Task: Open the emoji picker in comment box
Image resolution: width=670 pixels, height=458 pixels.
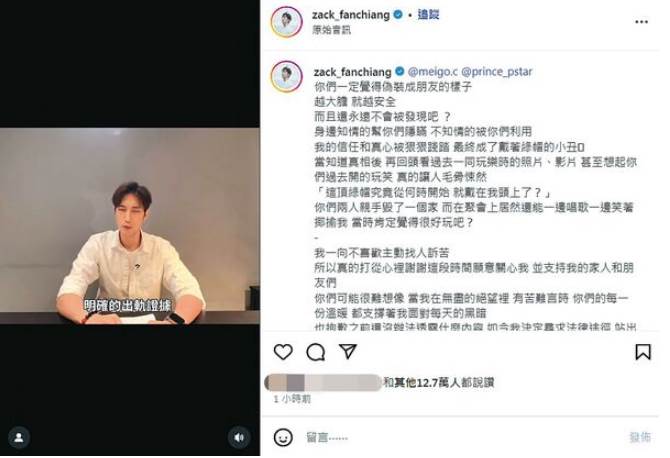Action: click(x=283, y=437)
